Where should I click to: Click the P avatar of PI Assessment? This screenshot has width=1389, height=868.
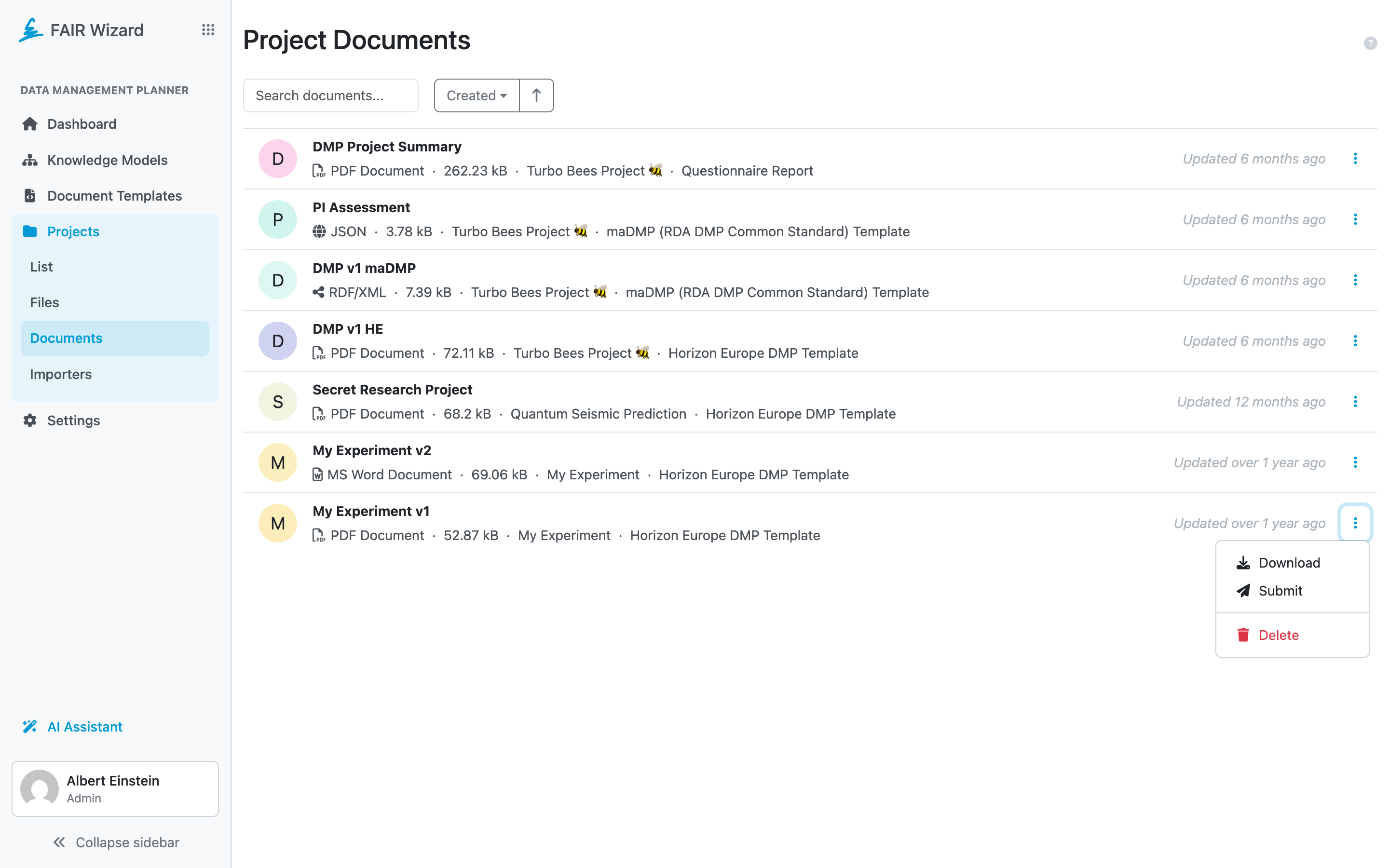[278, 220]
